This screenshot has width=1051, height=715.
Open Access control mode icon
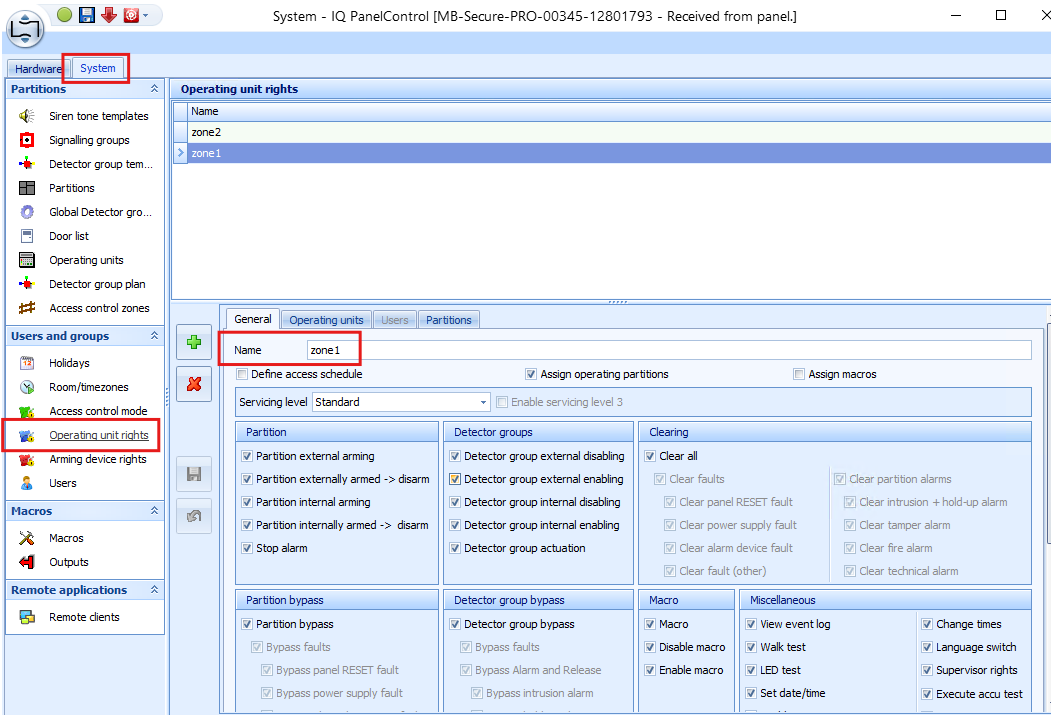(x=27, y=411)
